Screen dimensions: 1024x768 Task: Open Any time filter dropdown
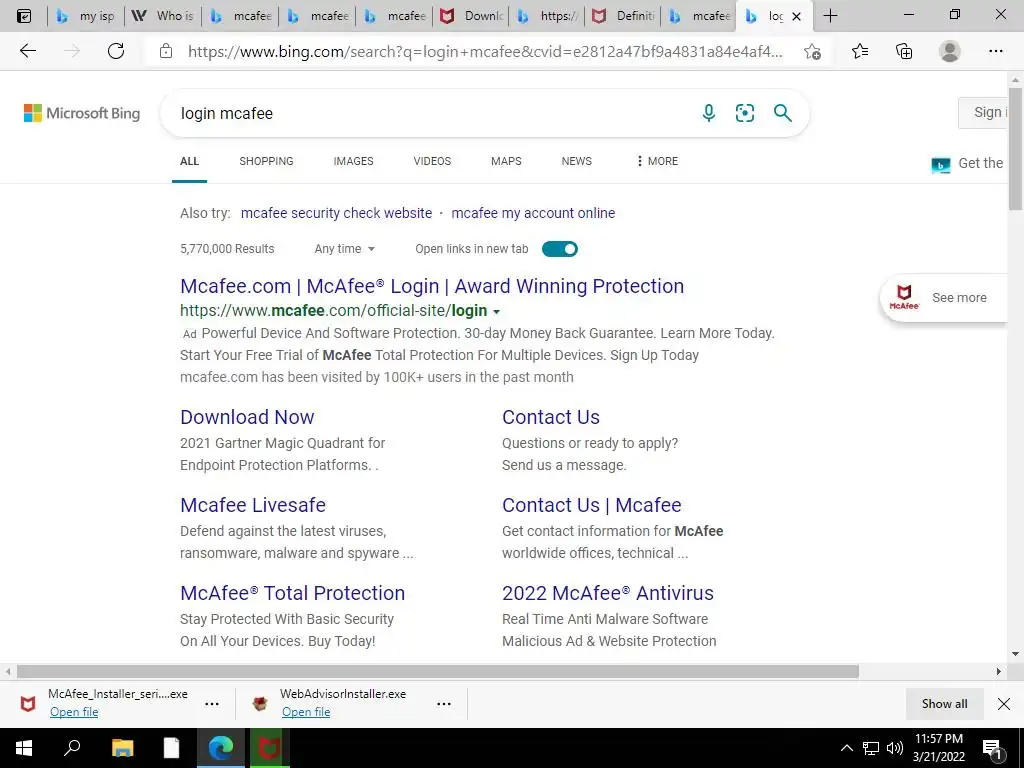click(344, 249)
